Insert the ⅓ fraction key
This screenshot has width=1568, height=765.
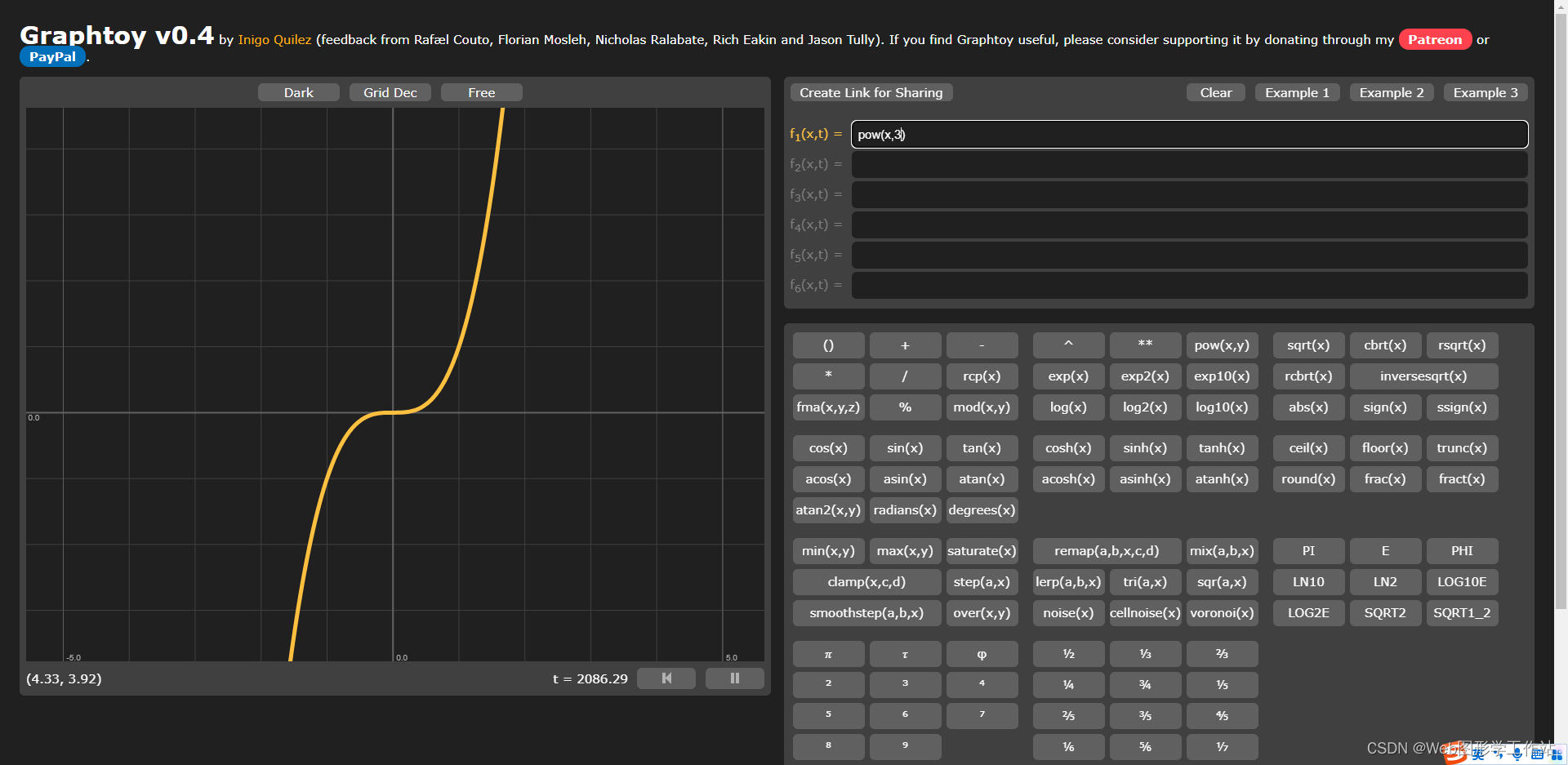coord(1145,654)
